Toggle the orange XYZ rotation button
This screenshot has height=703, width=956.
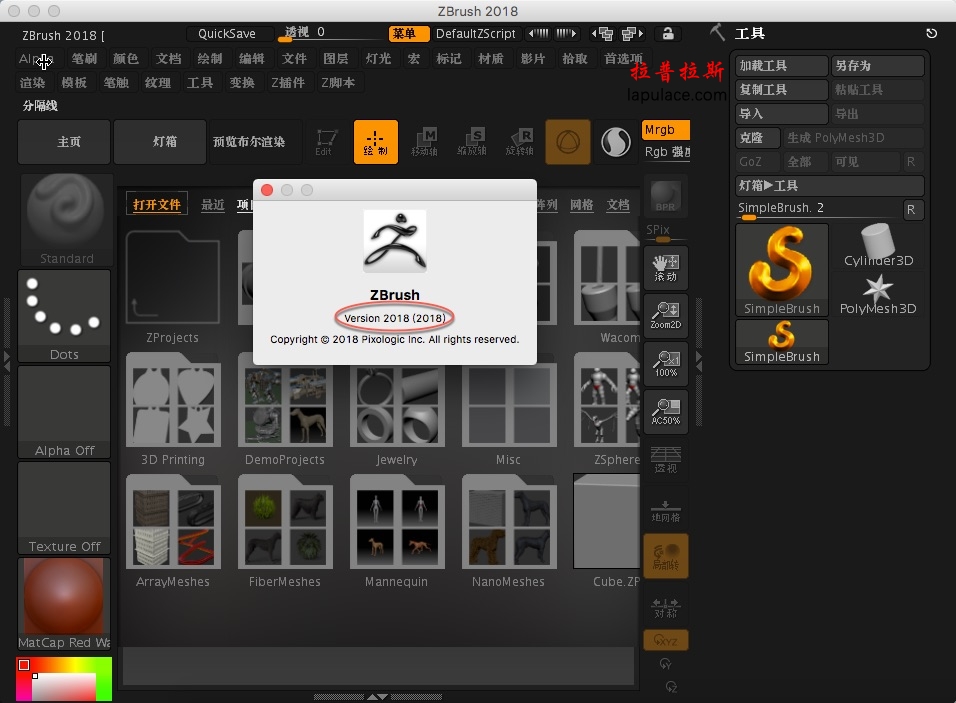point(665,640)
